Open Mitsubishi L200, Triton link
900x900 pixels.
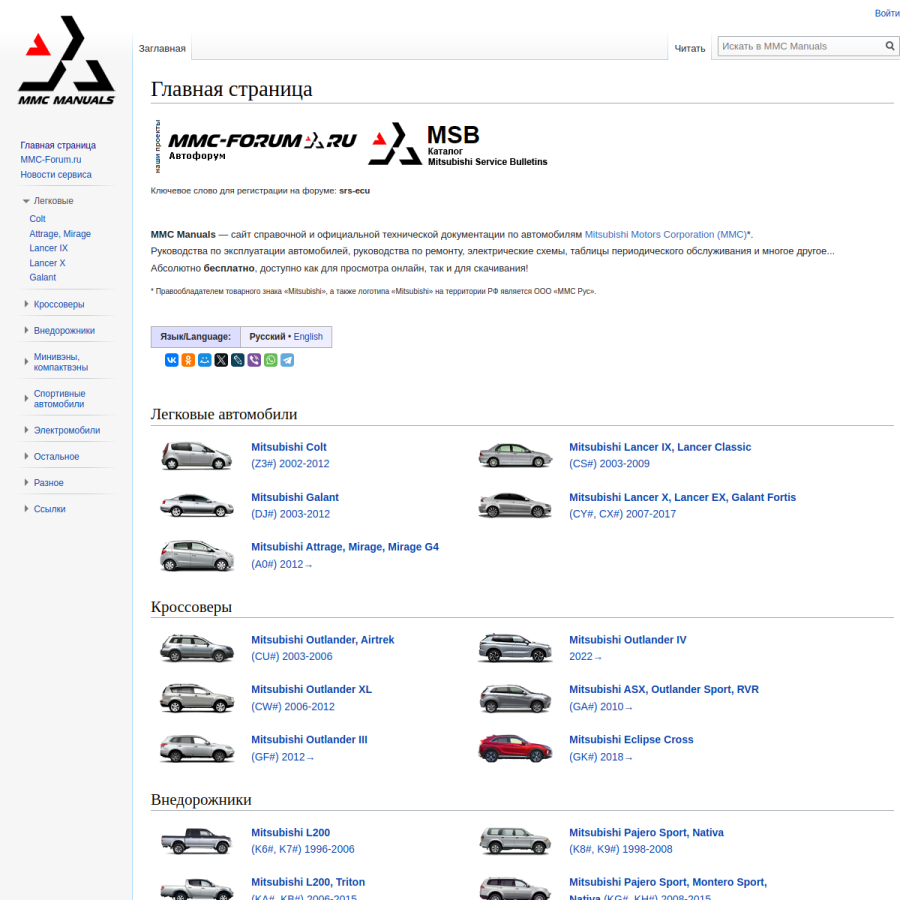[x=308, y=882]
